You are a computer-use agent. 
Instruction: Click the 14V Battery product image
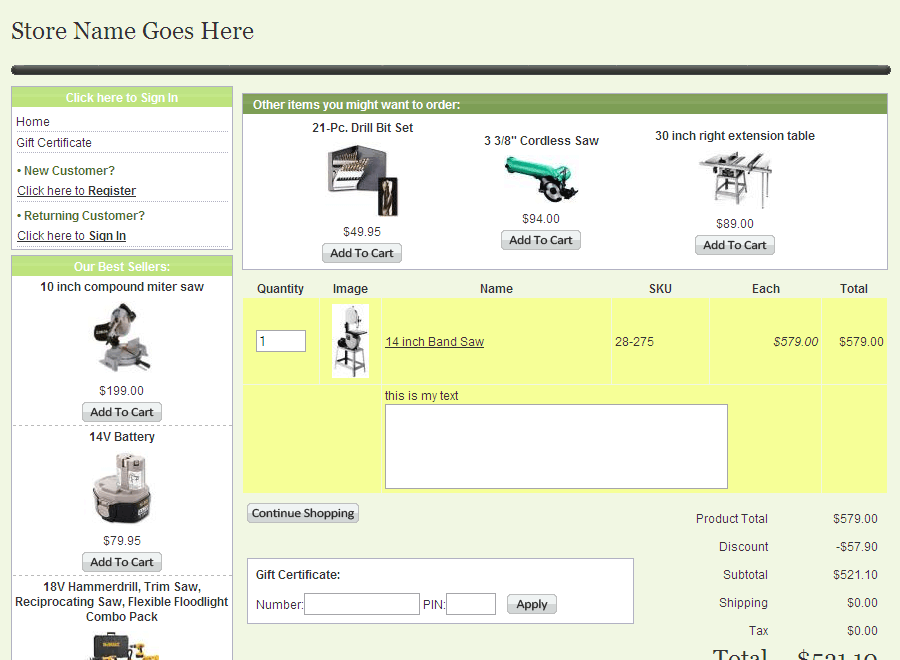pos(122,489)
